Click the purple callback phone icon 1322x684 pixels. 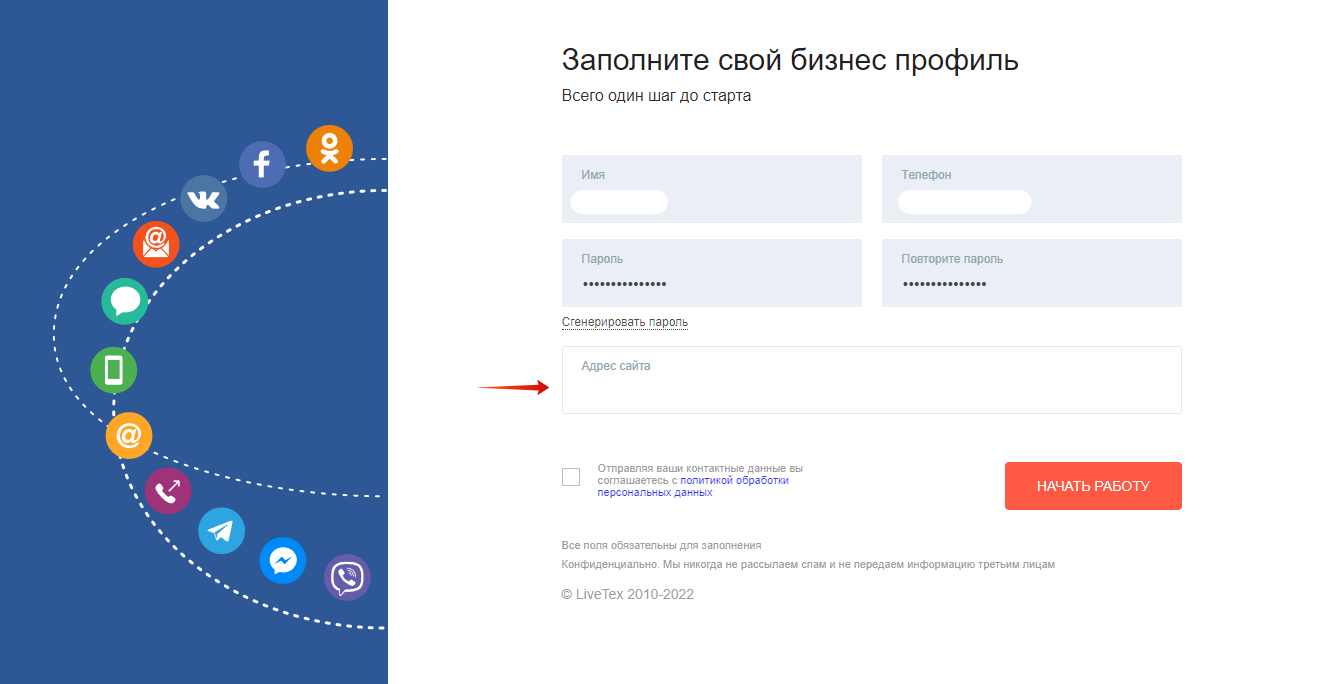coord(168,490)
